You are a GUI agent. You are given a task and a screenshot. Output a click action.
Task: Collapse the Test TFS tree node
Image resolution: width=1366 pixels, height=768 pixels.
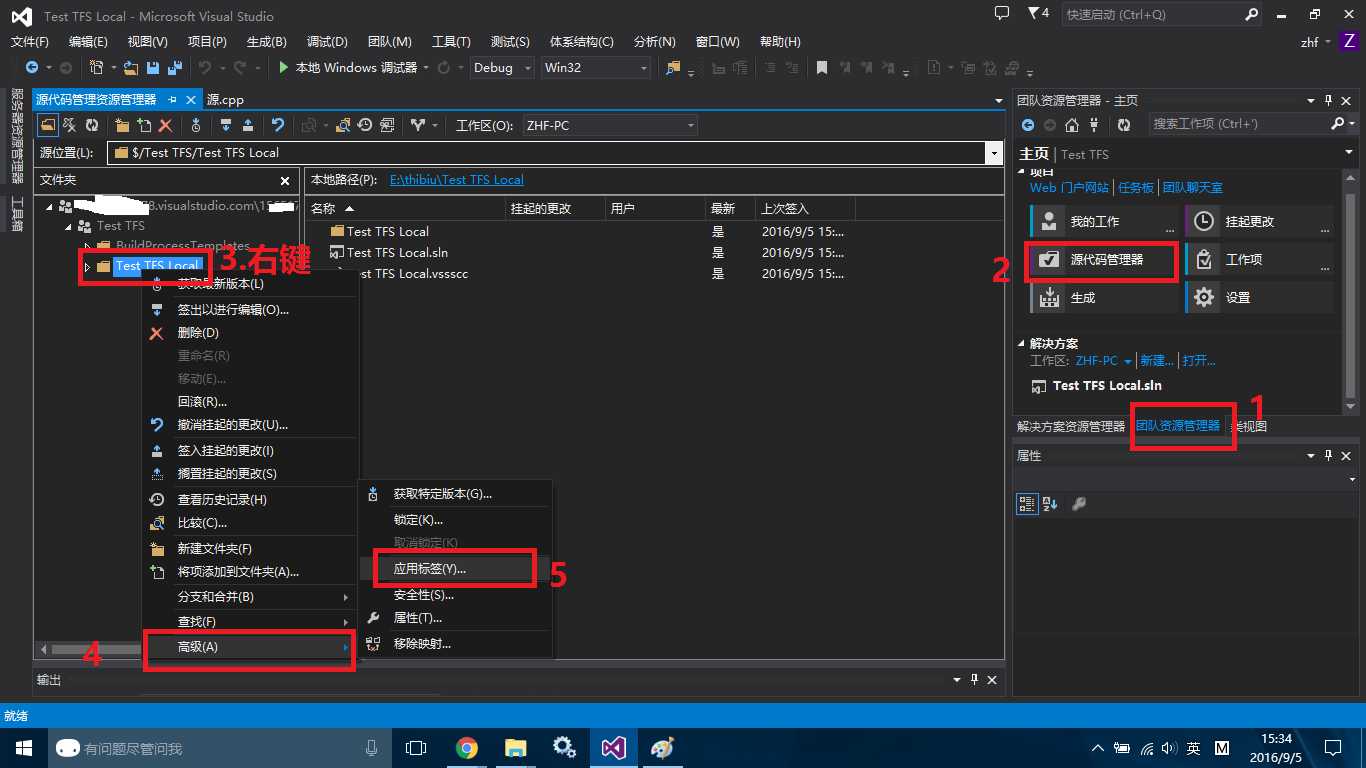pos(68,226)
